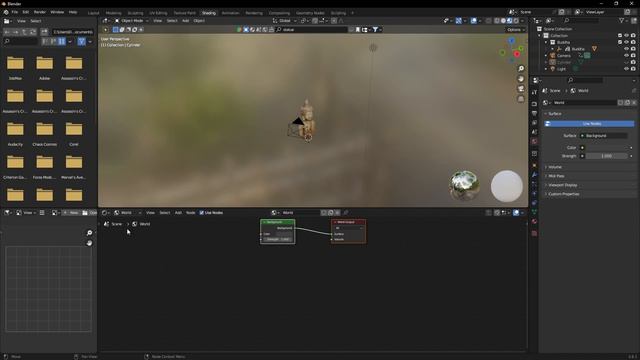Viewport: 640px width, 360px height.
Task: Open the Edit menu
Action: pos(26,12)
